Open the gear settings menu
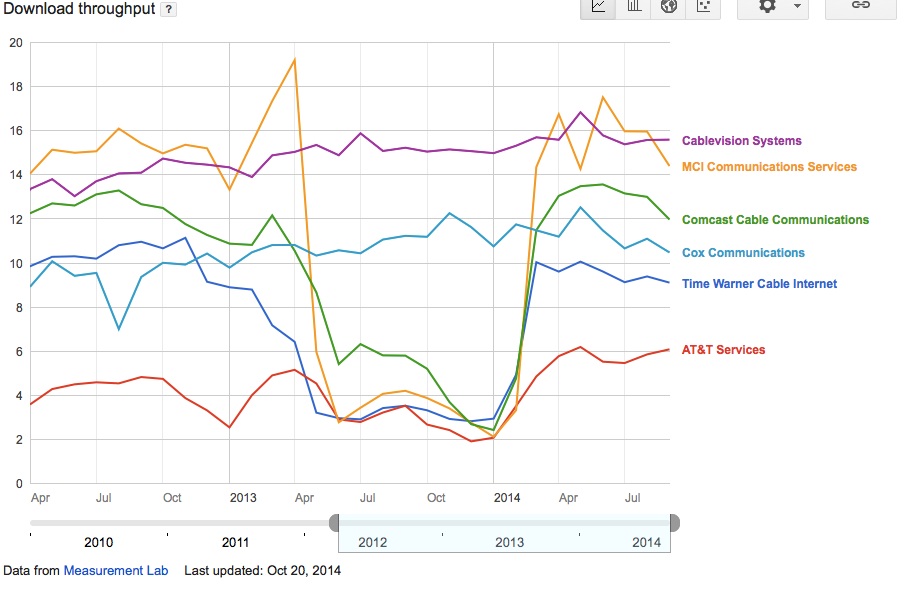 pos(767,7)
